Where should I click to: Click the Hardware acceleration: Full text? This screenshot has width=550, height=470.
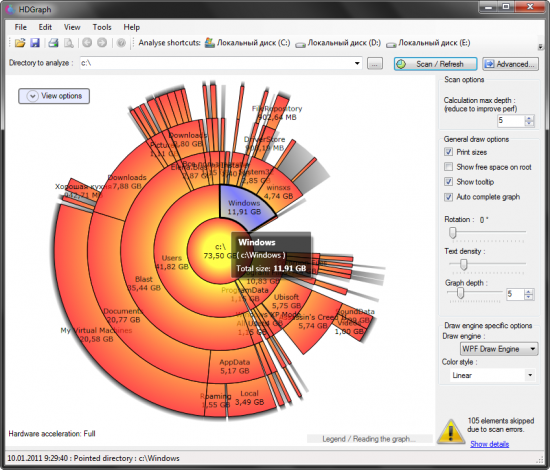tap(52, 434)
